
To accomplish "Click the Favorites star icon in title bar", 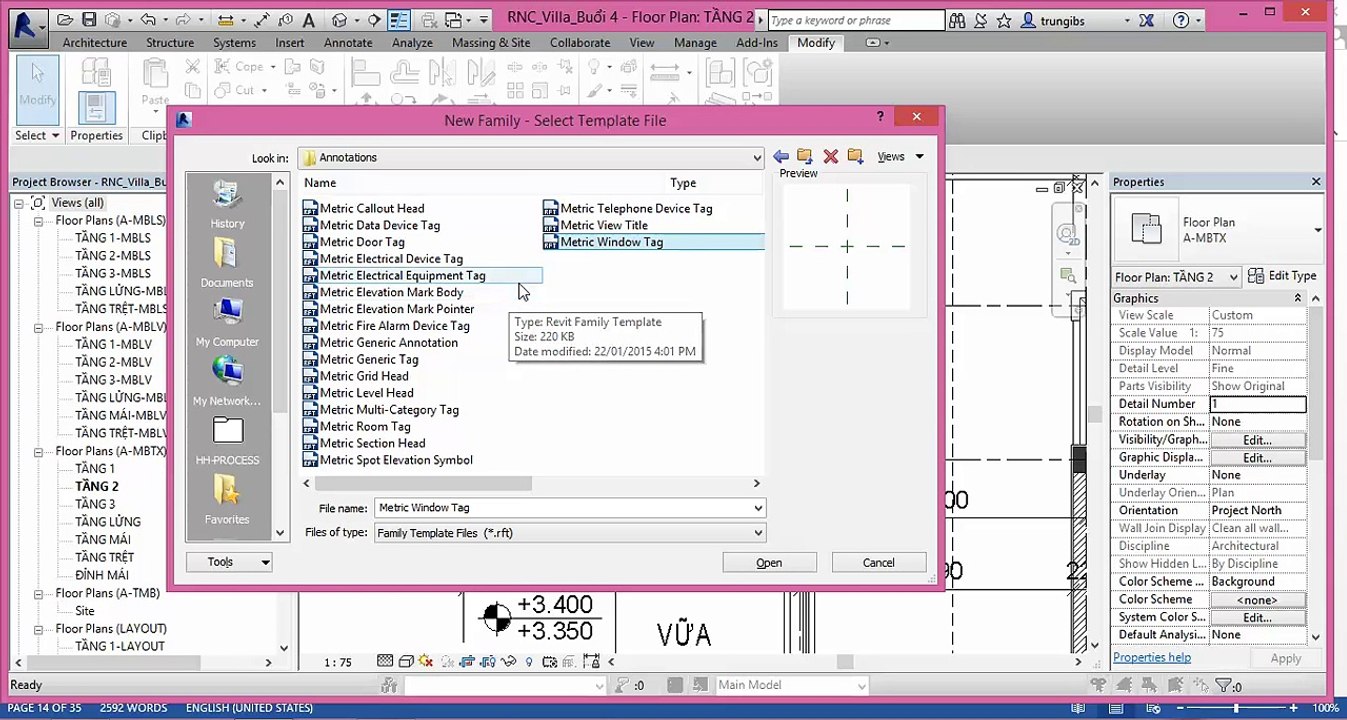I will click(1003, 20).
